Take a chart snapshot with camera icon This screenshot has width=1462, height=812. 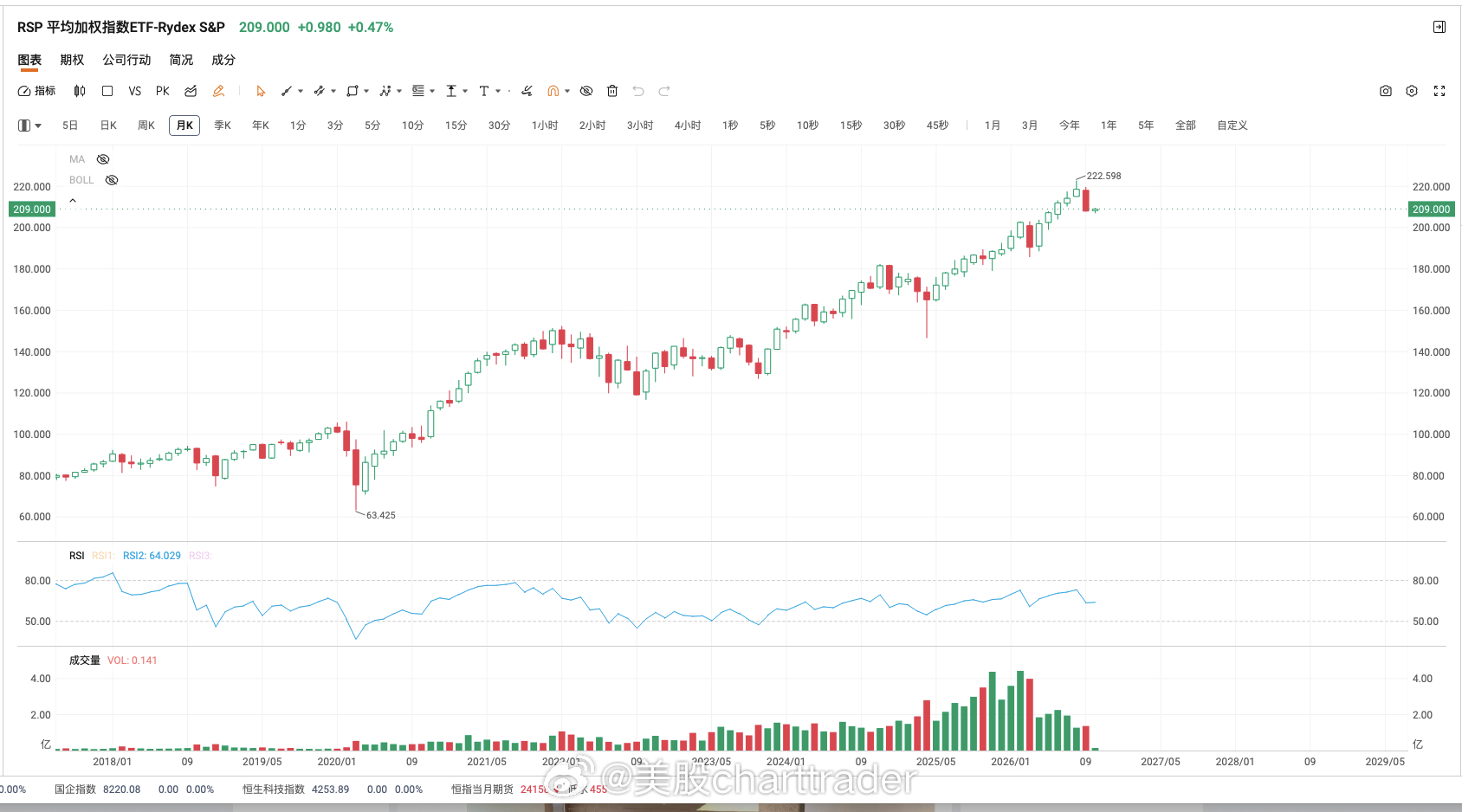[1386, 91]
